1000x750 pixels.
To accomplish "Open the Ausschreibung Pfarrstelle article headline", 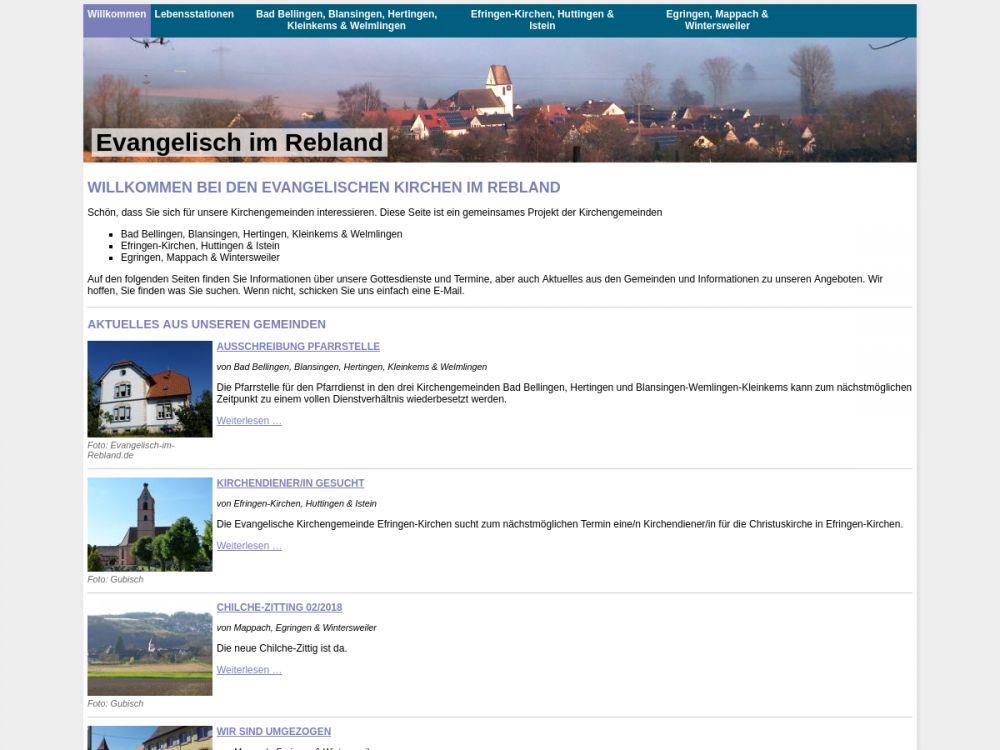I will click(x=298, y=347).
